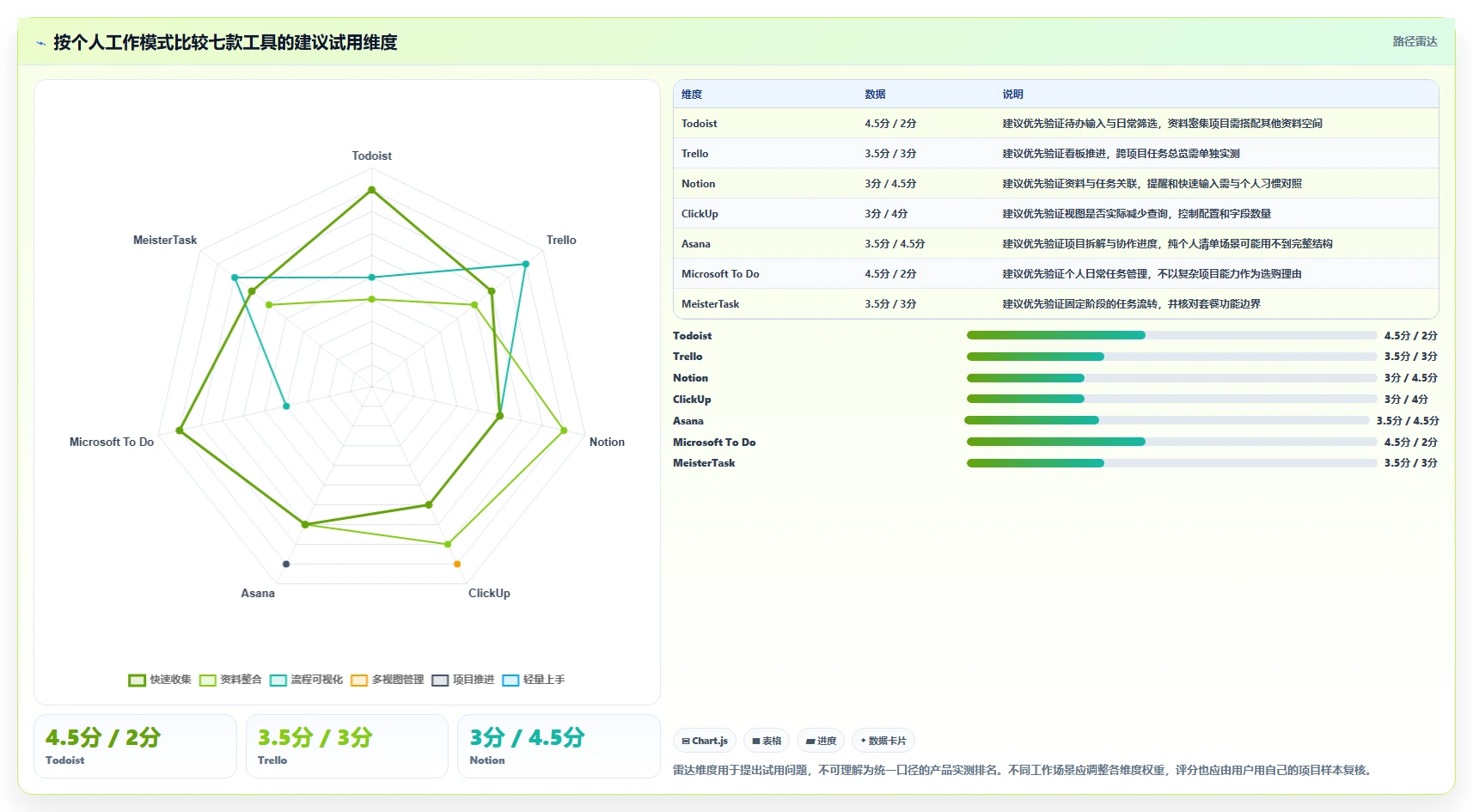Viewport: 1473px width, 812px height.
Task: Click the teal data point on Trello axis tip
Action: pos(525,264)
